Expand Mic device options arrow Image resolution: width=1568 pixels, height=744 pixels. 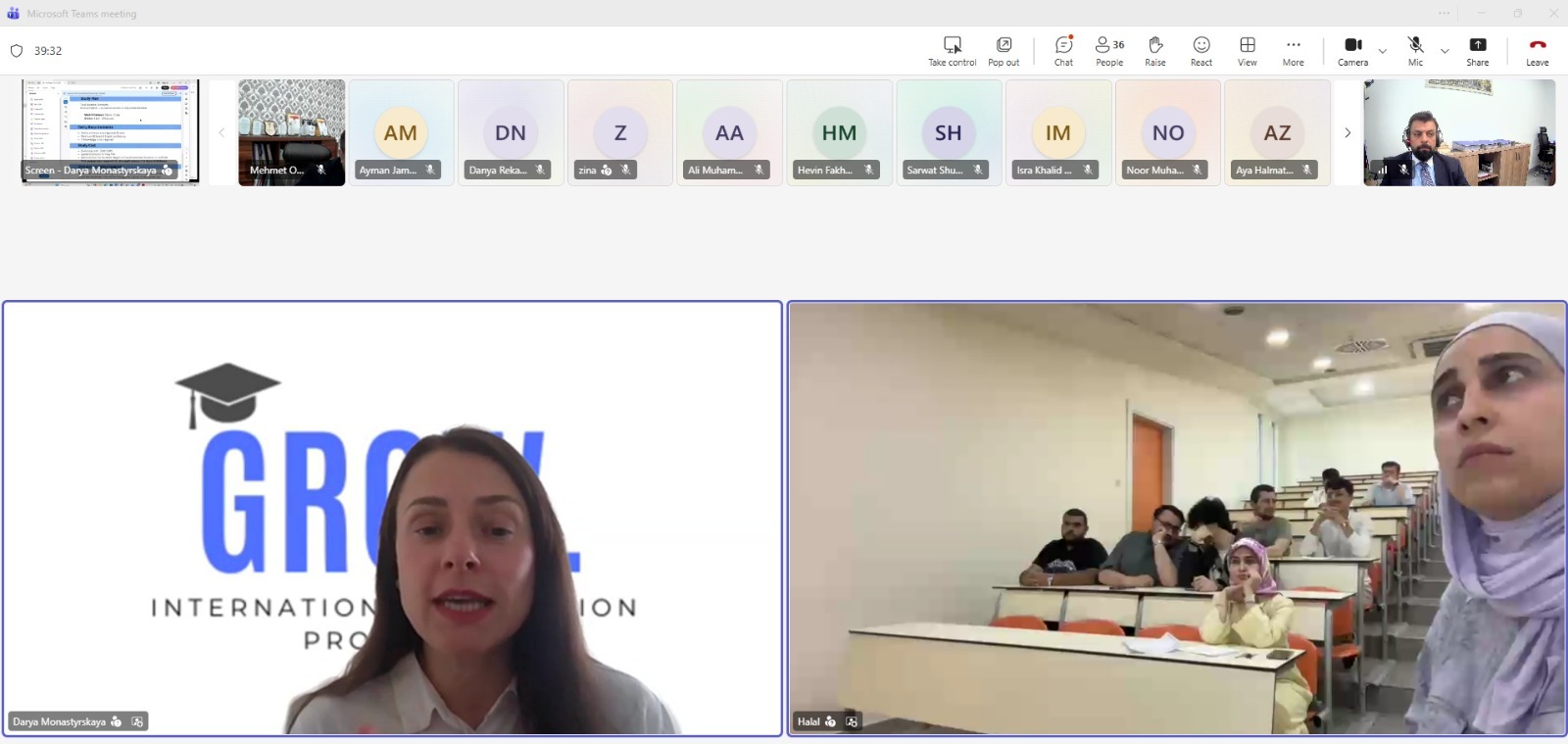click(1445, 51)
